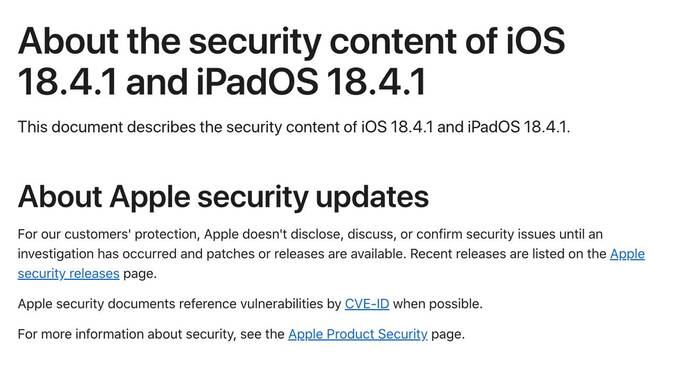Click 'iPadOS 18.4.1' in the main title
Screen dimensions: 680x378
(311, 82)
